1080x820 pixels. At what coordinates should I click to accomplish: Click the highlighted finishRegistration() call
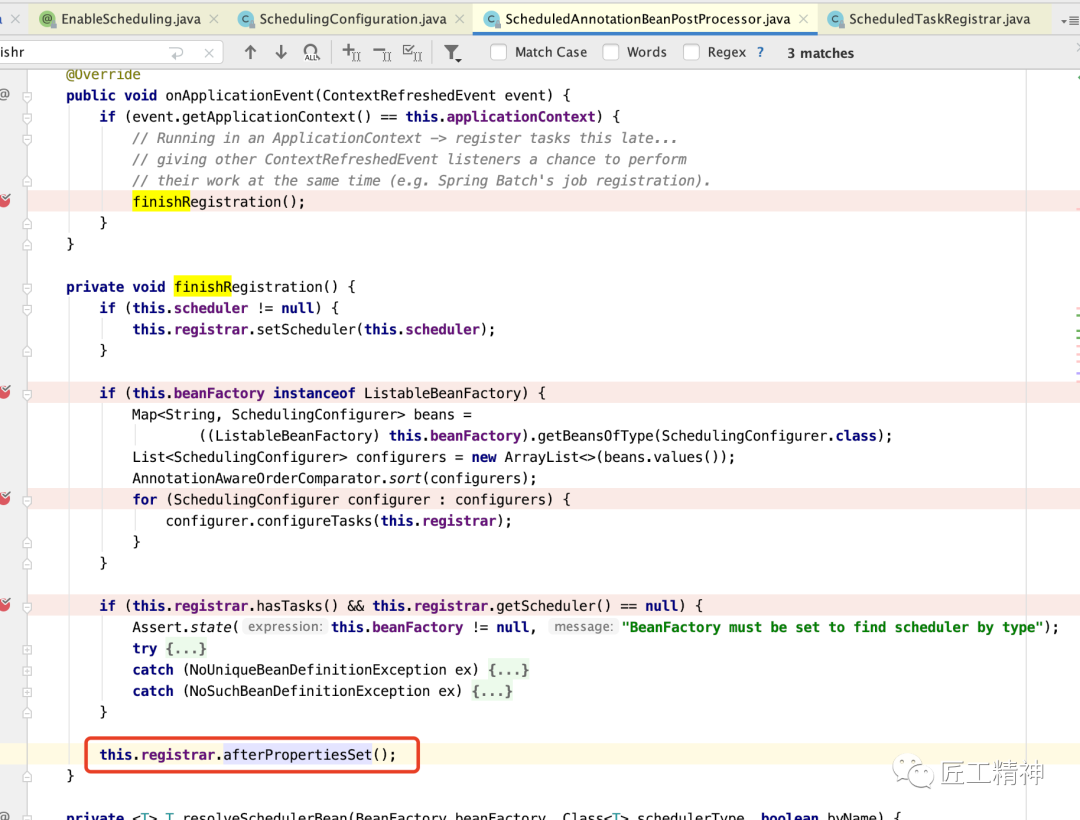(218, 202)
